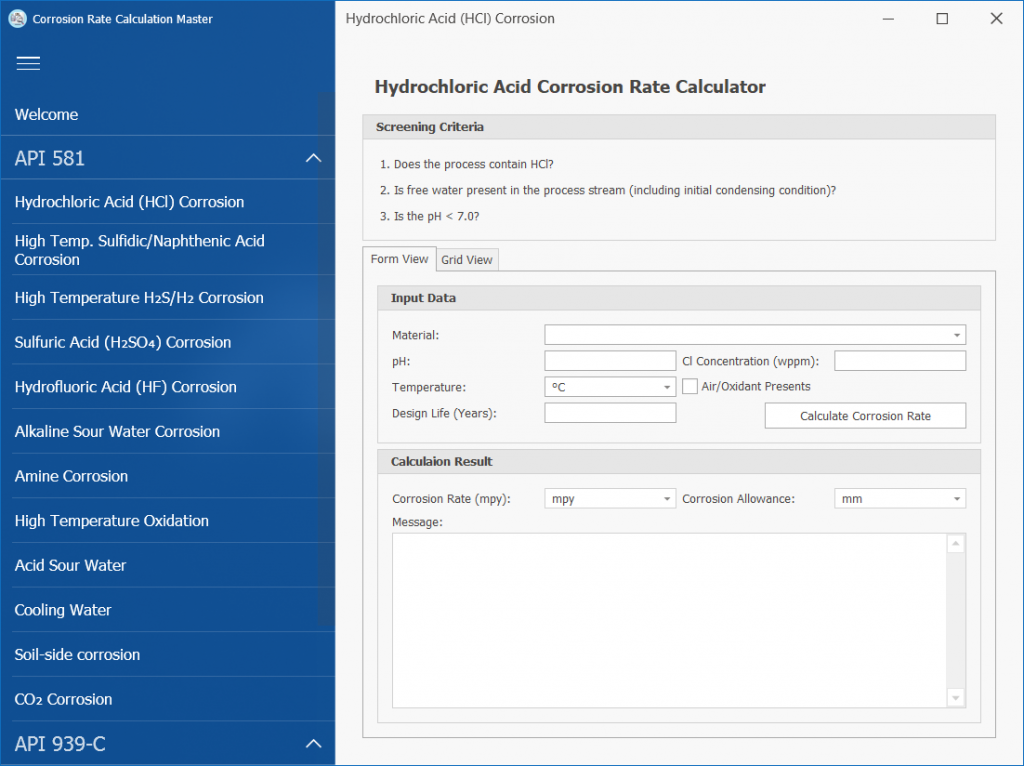Focus the Cl Concentration (wppm) field
1024x766 pixels.
tap(899, 361)
